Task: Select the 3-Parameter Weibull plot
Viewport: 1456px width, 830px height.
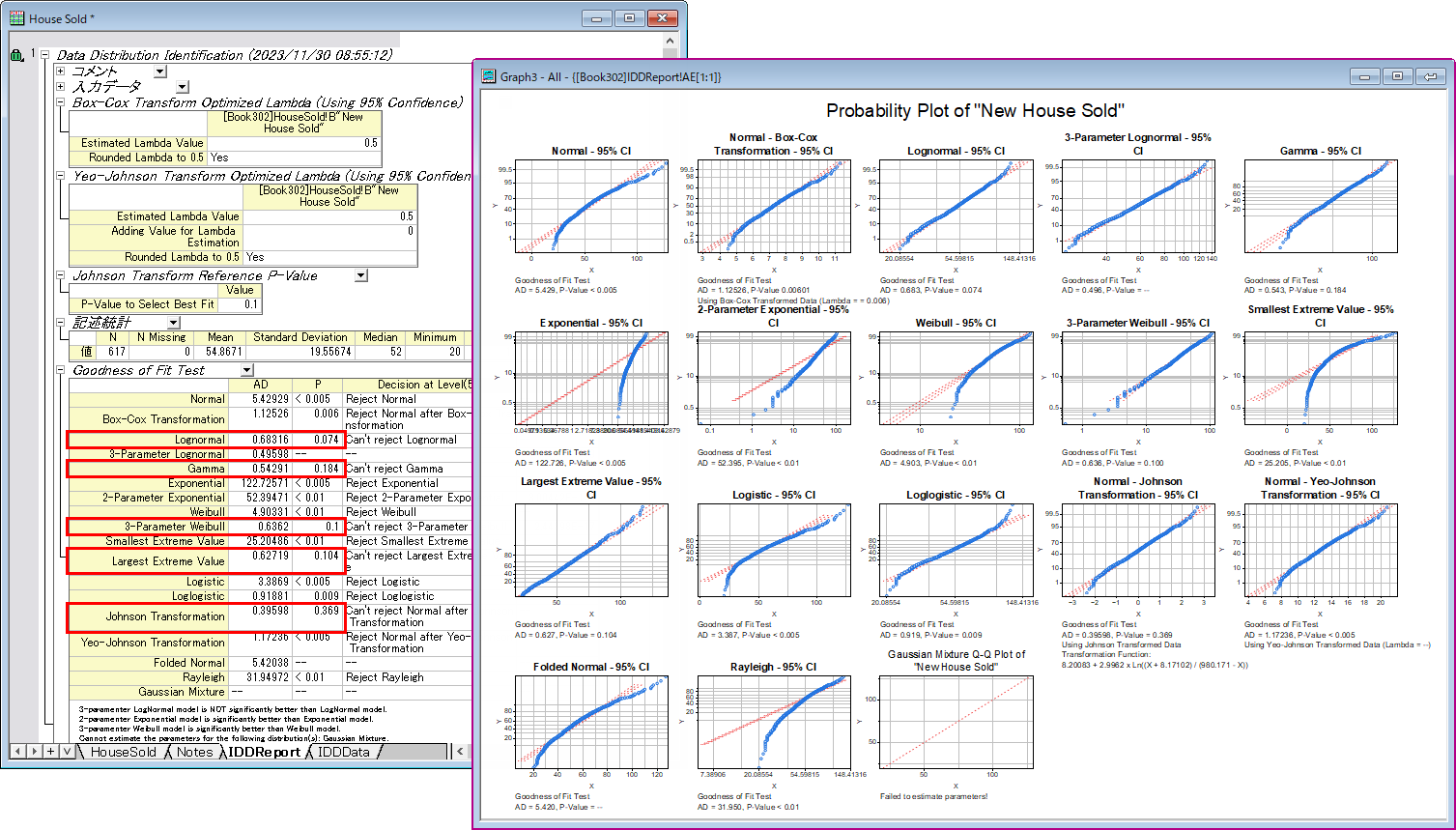Action: (1139, 379)
